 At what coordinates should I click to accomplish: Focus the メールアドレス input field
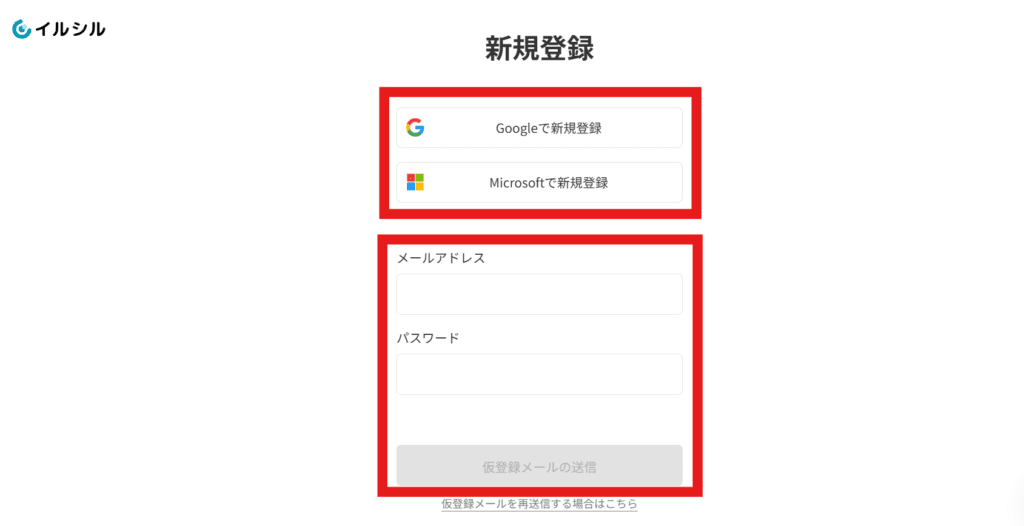tap(539, 295)
